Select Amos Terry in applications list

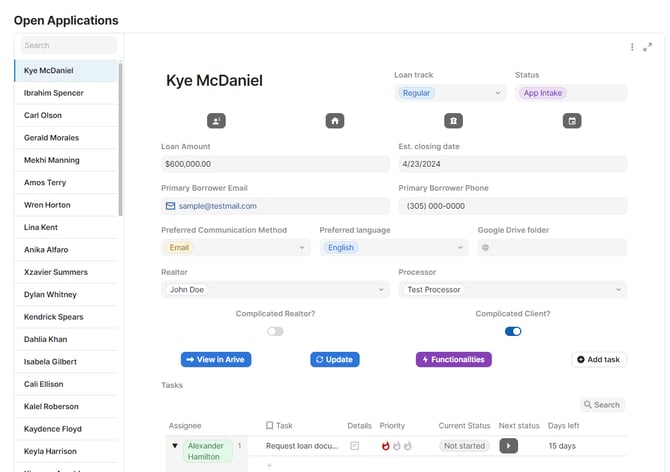click(x=66, y=182)
